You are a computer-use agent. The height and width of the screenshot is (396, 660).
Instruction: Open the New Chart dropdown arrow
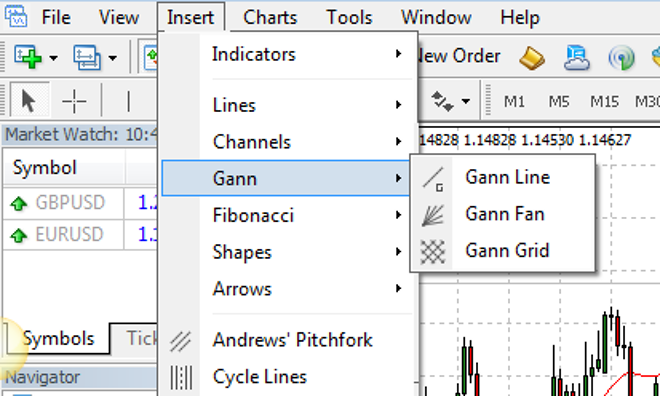pyautogui.click(x=53, y=58)
